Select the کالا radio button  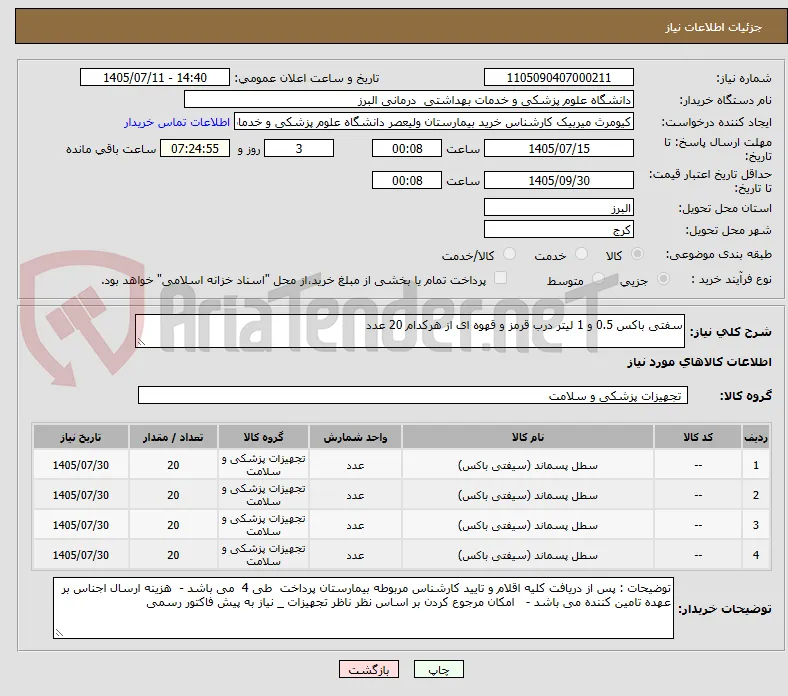(x=637, y=254)
